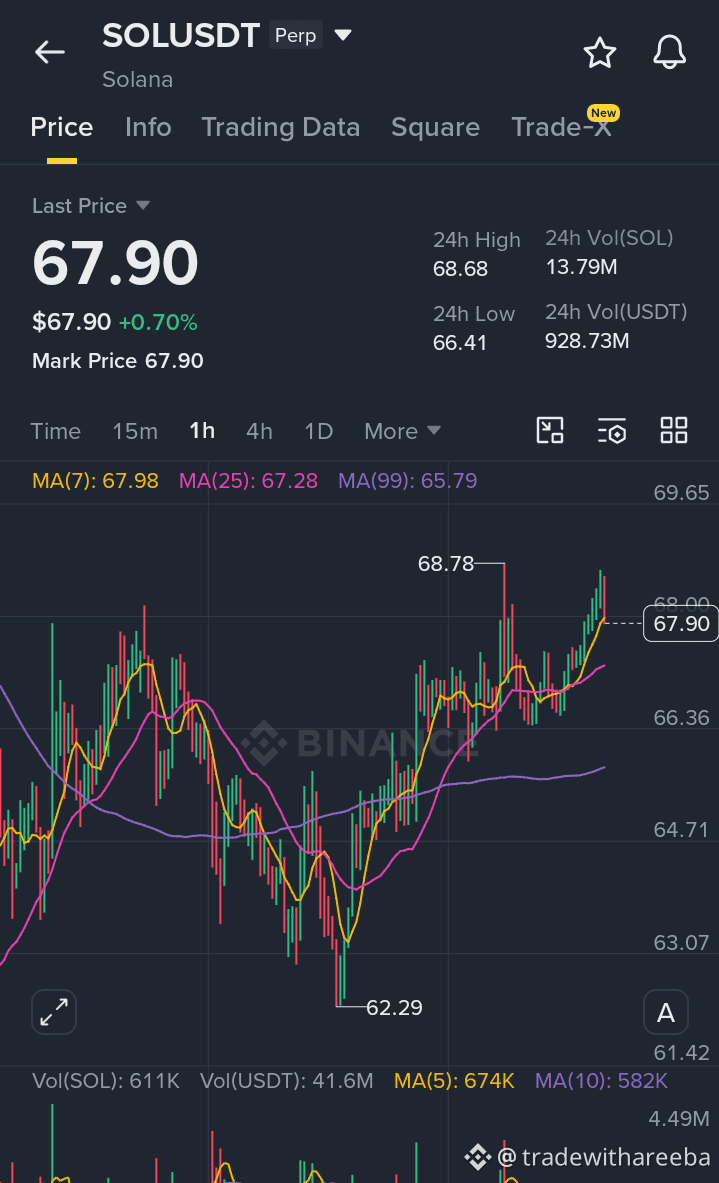Viewport: 719px width, 1183px height.
Task: Tap the MA(99): 65.79 indicator label
Action: point(407,481)
